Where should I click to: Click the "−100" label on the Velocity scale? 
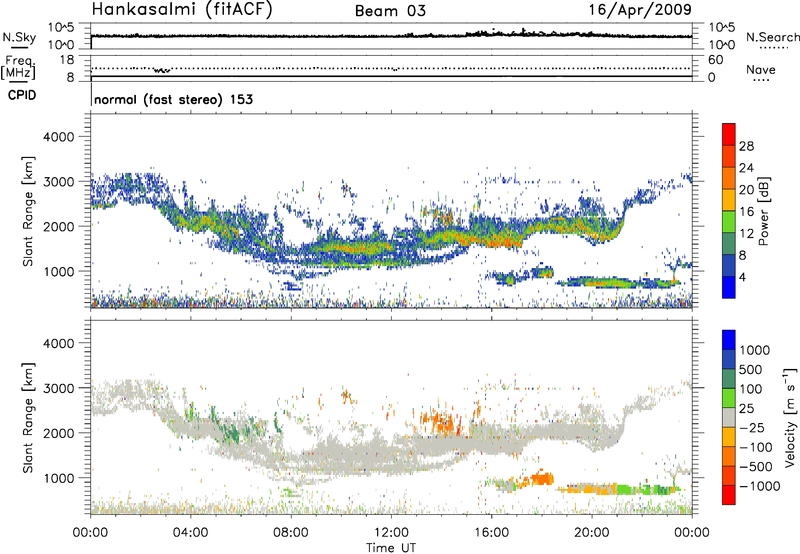coord(758,447)
